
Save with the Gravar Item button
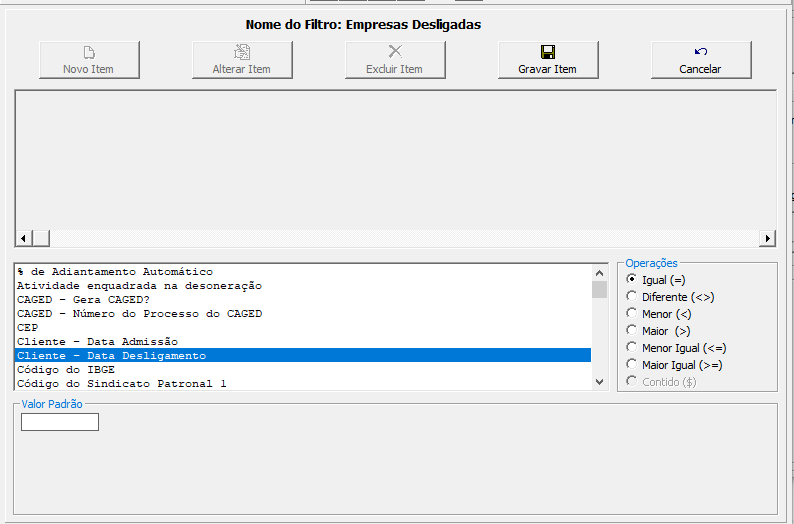tap(548, 60)
